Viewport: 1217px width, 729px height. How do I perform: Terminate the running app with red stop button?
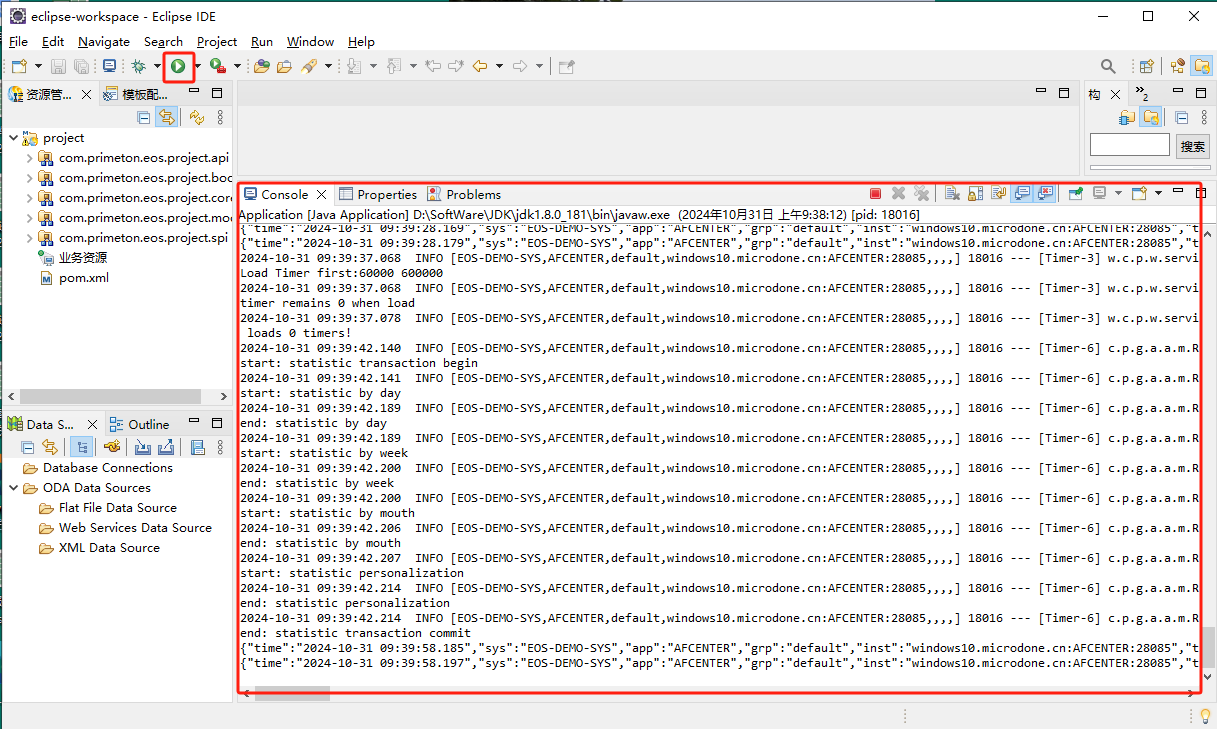(875, 194)
